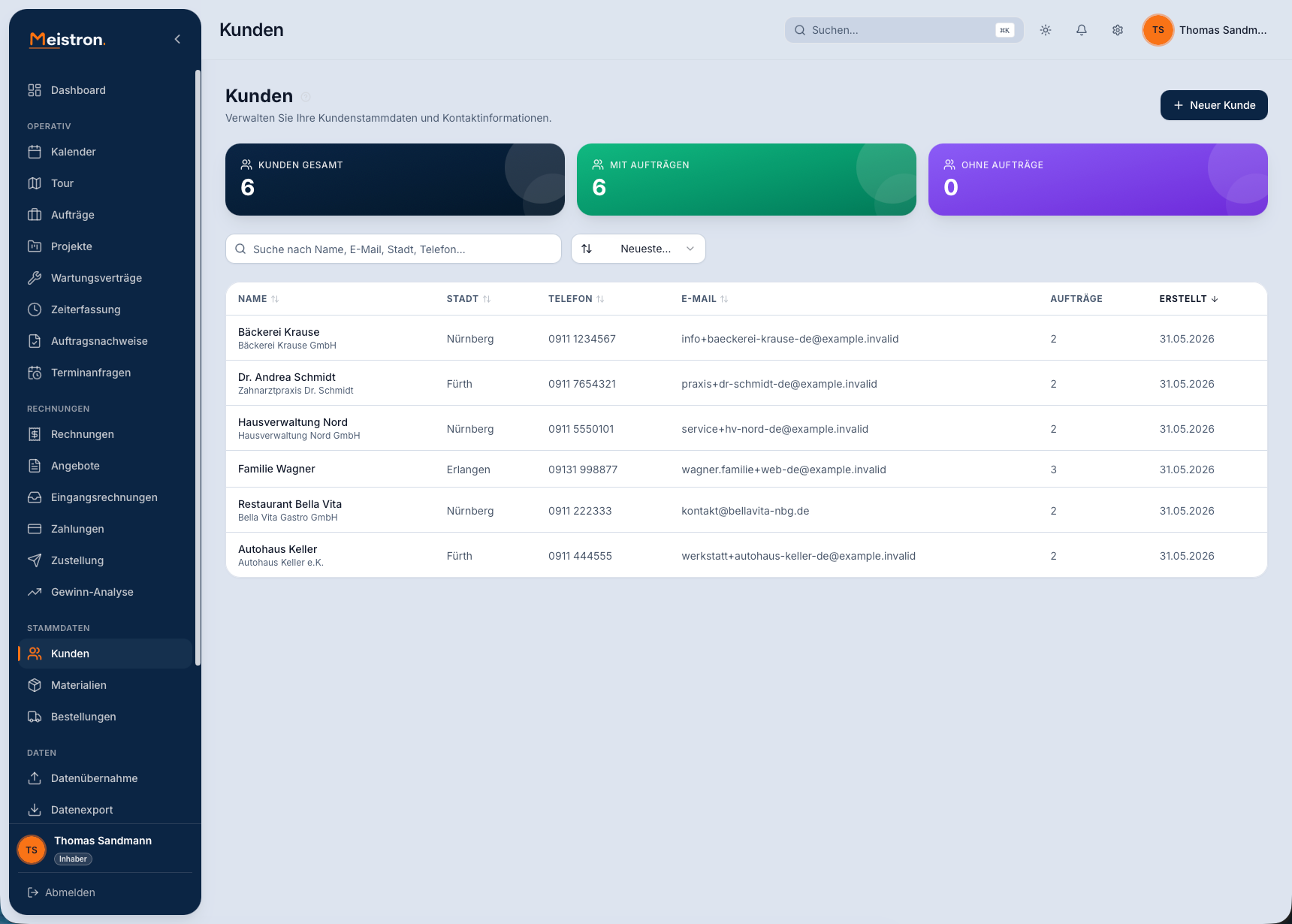1292x924 pixels.
Task: Click the Wartungsverträge wrench icon
Action: click(x=35, y=278)
